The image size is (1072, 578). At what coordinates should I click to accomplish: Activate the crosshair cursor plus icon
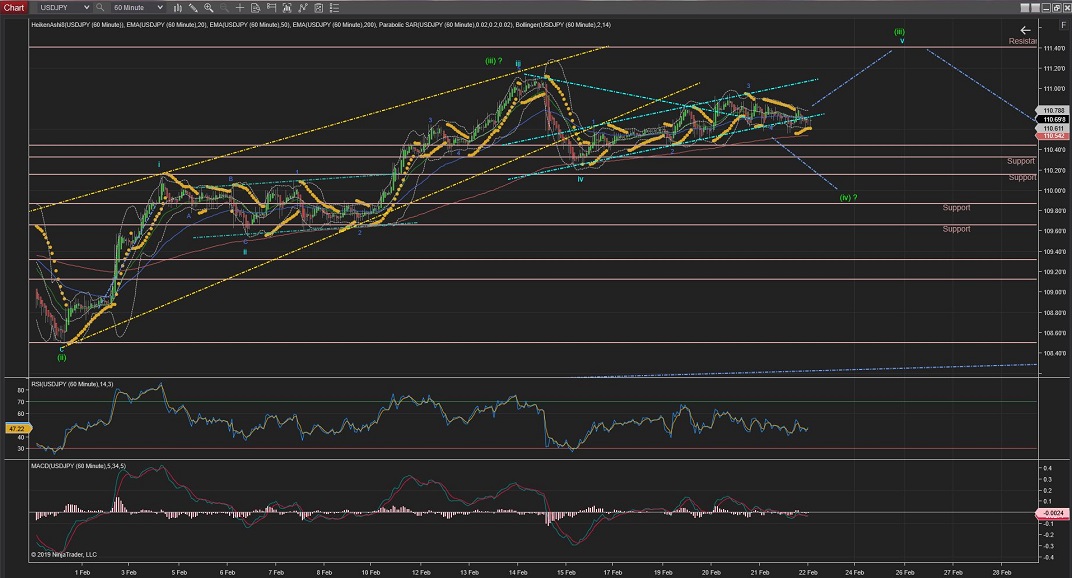[238, 7]
